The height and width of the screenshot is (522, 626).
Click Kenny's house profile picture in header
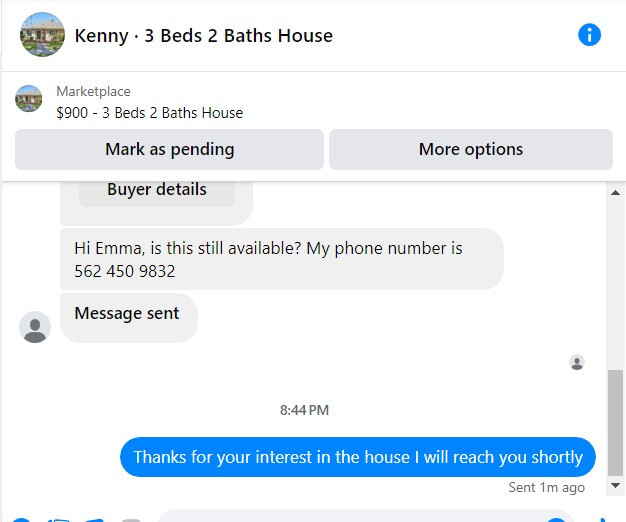point(42,34)
